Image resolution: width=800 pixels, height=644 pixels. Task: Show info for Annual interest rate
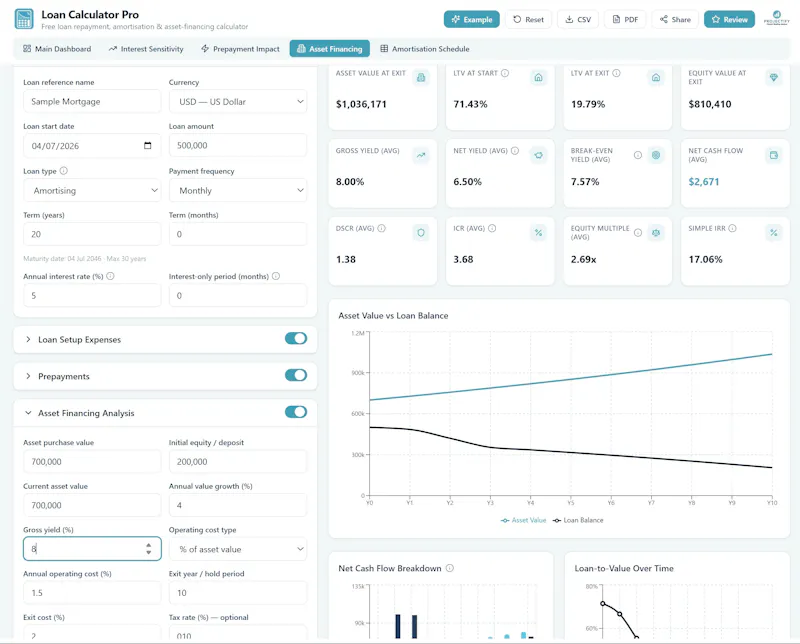click(110, 276)
